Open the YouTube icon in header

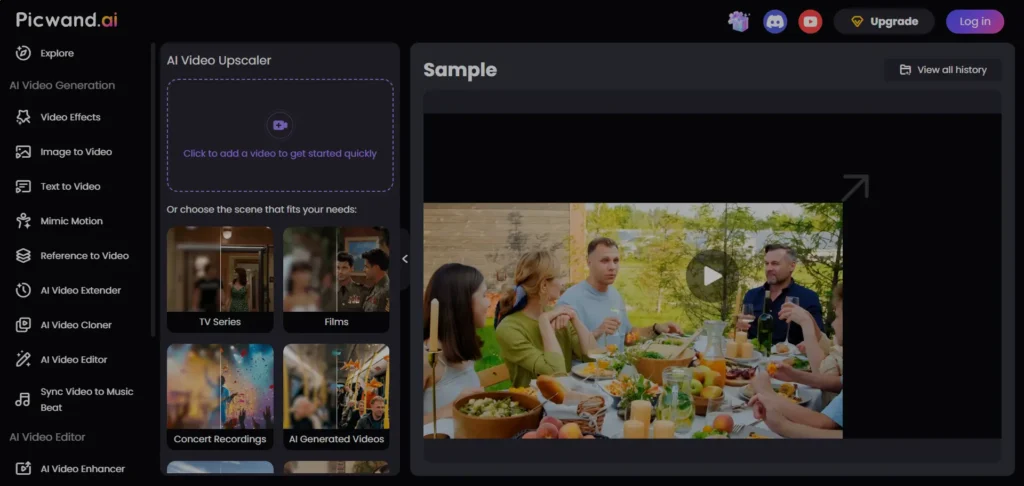coord(810,22)
